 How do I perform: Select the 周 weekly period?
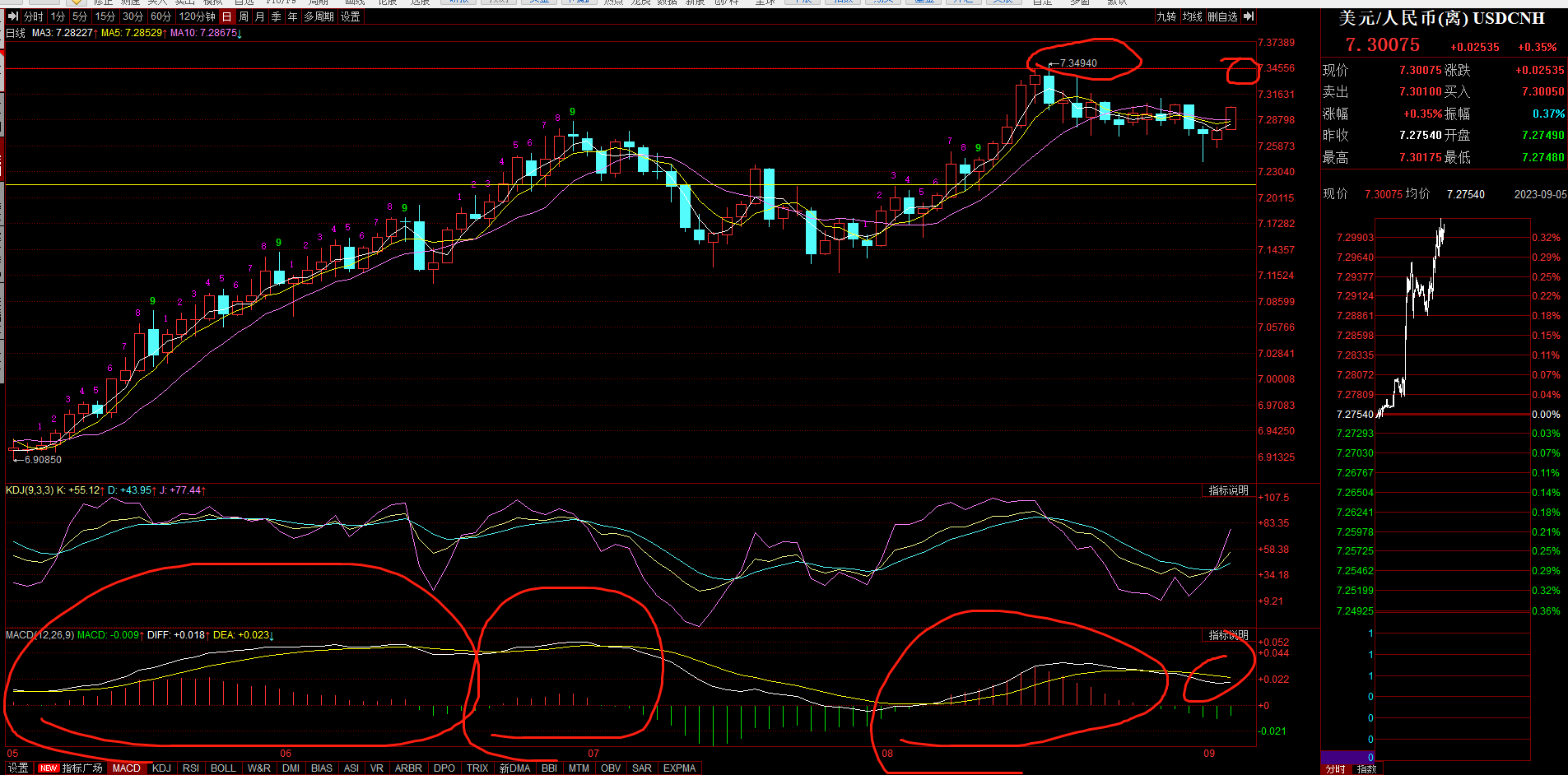coord(244,16)
